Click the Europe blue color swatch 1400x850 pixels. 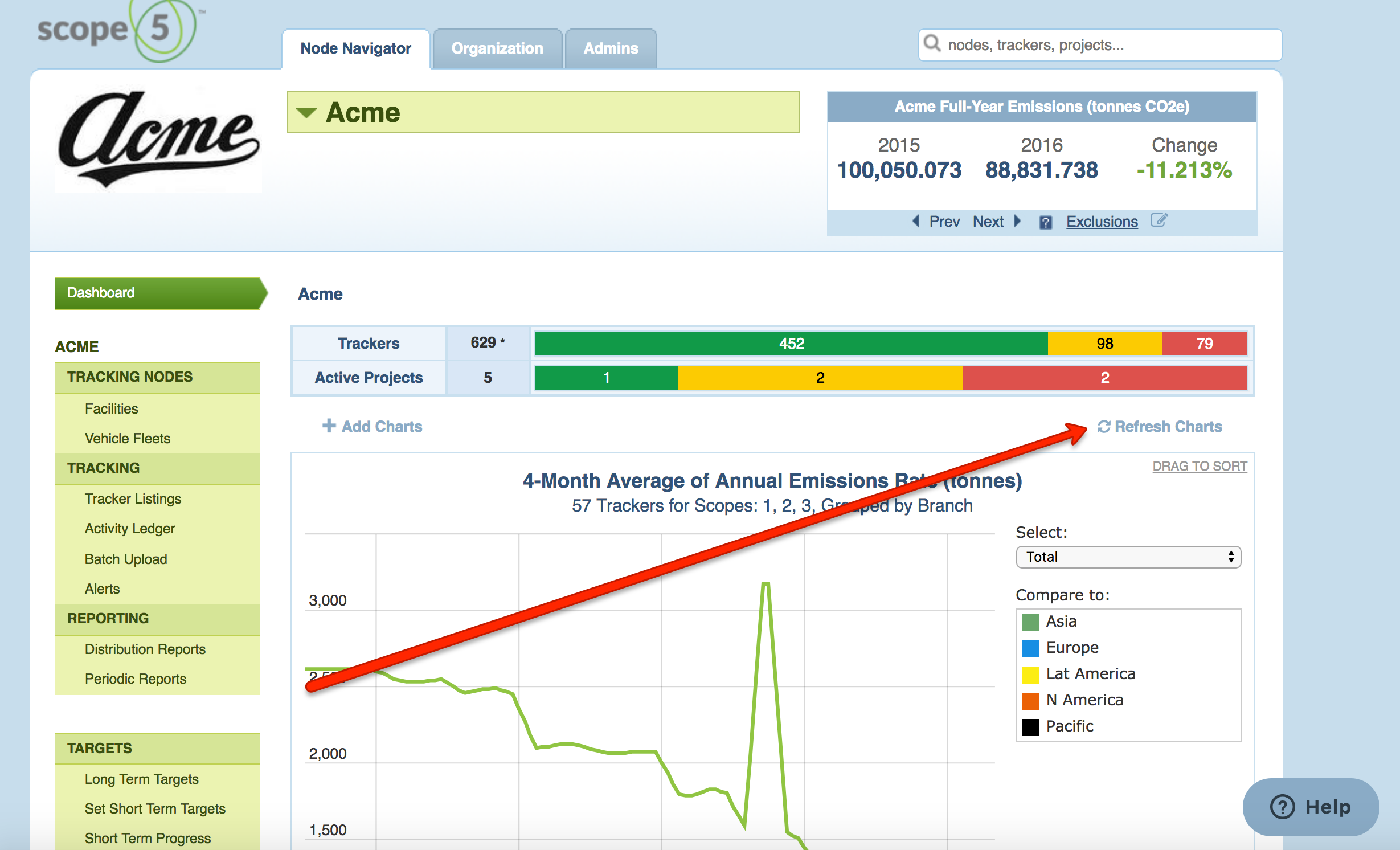click(1030, 648)
